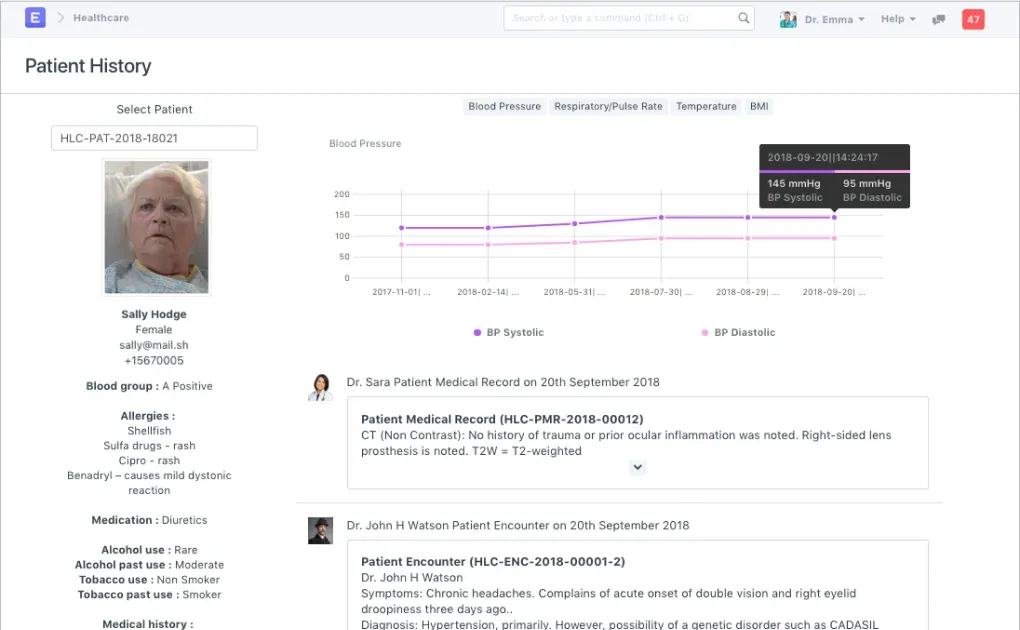Click the red 47 notifications badge

pyautogui.click(x=972, y=18)
